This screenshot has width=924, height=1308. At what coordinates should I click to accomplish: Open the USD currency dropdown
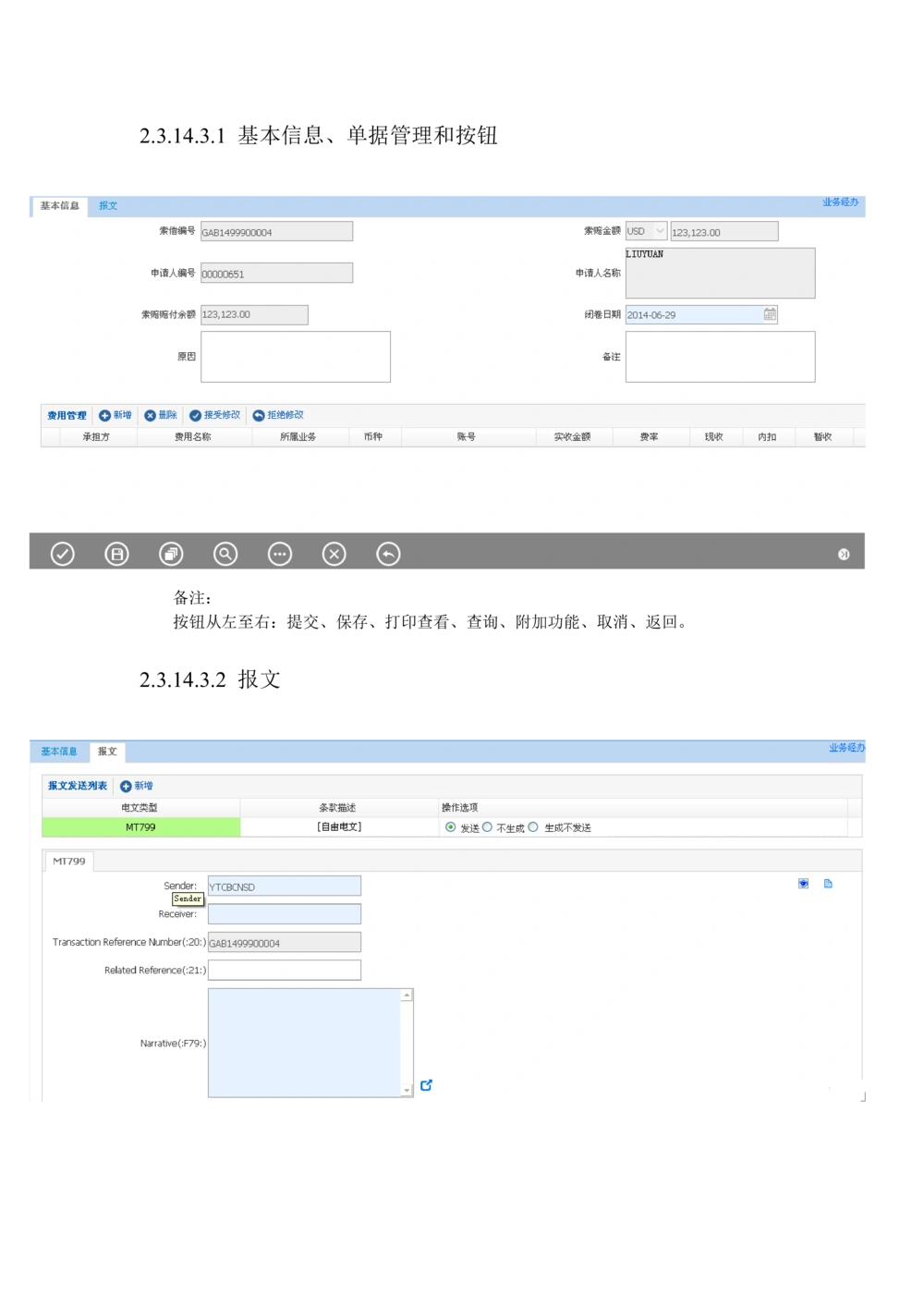click(x=660, y=231)
